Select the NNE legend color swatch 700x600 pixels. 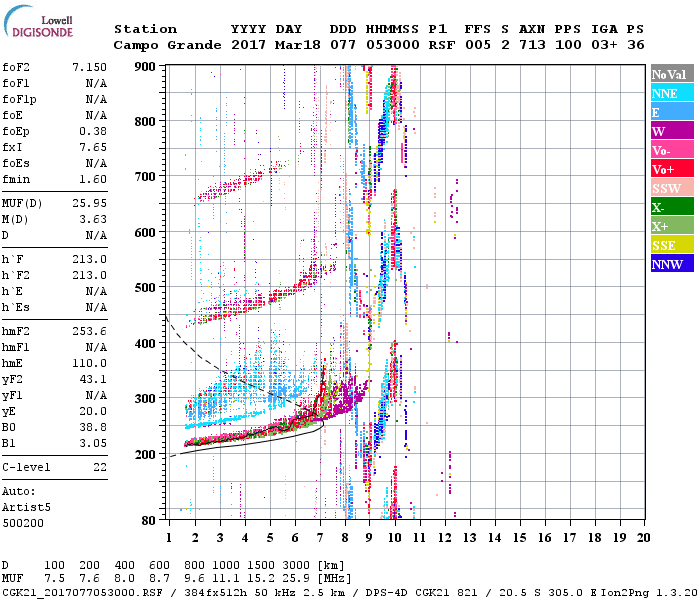(672, 93)
